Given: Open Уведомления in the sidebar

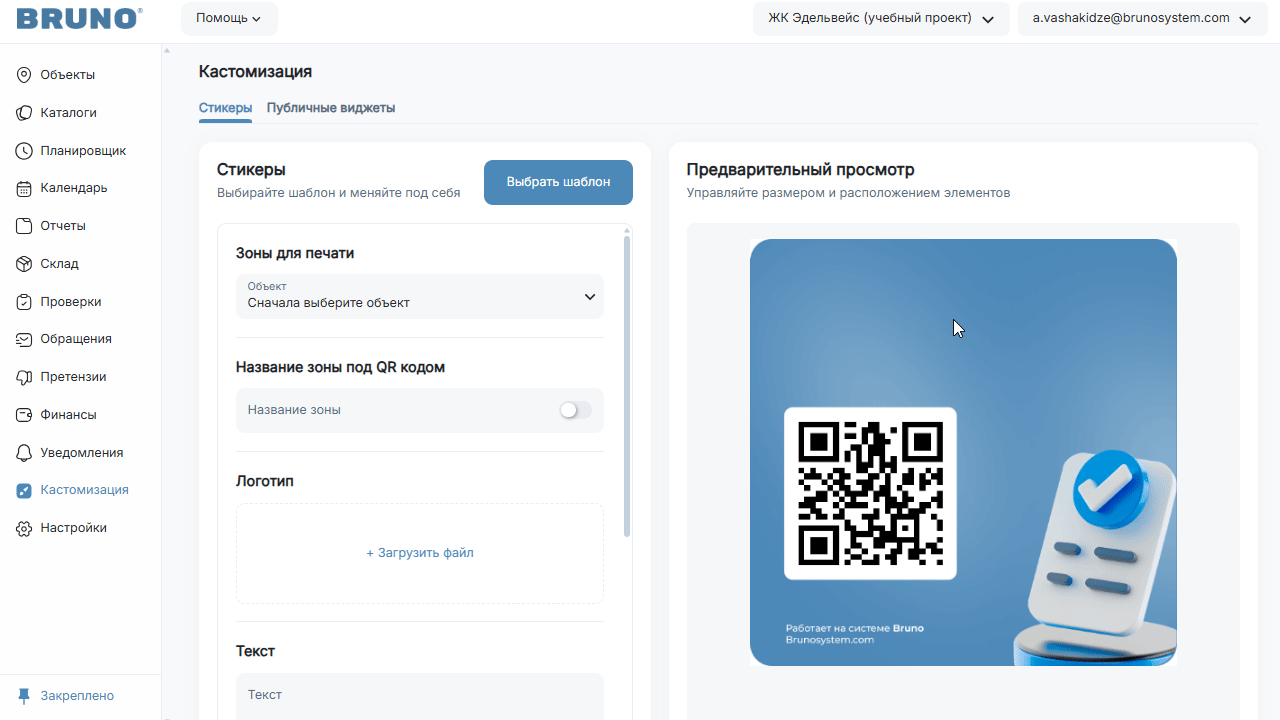Looking at the screenshot, I should coord(80,453).
